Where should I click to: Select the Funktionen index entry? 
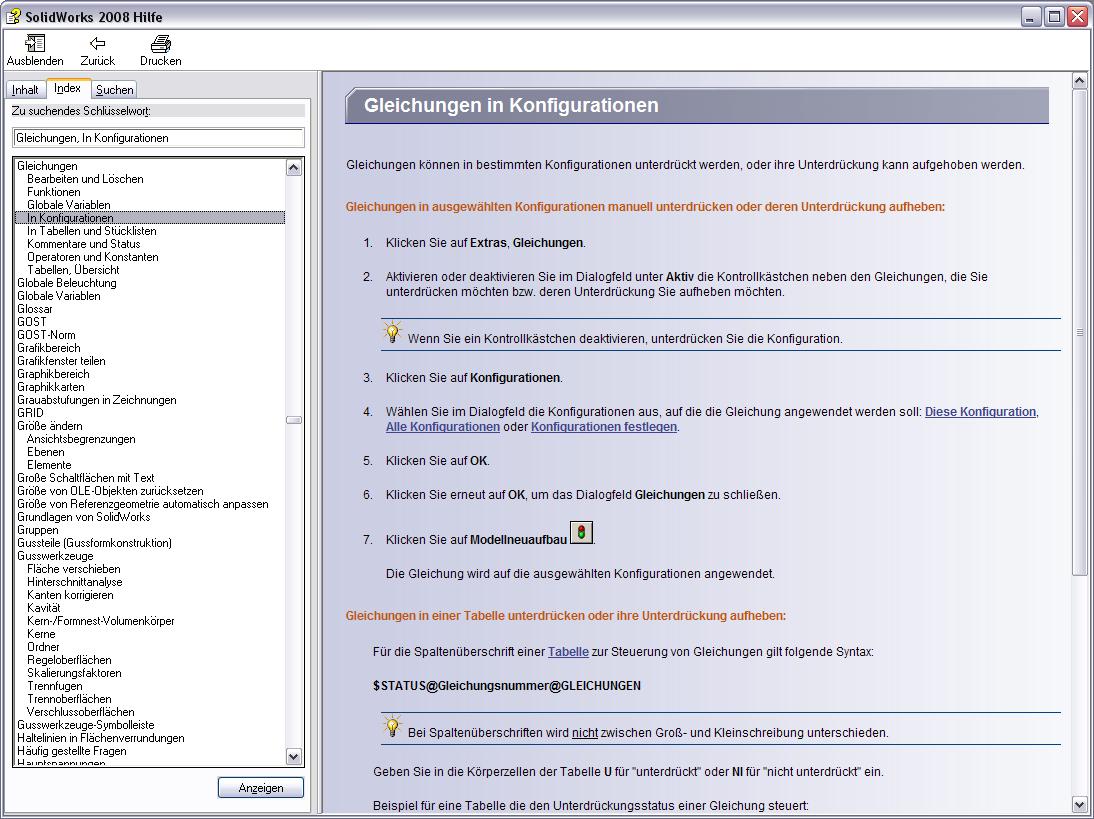click(x=54, y=192)
